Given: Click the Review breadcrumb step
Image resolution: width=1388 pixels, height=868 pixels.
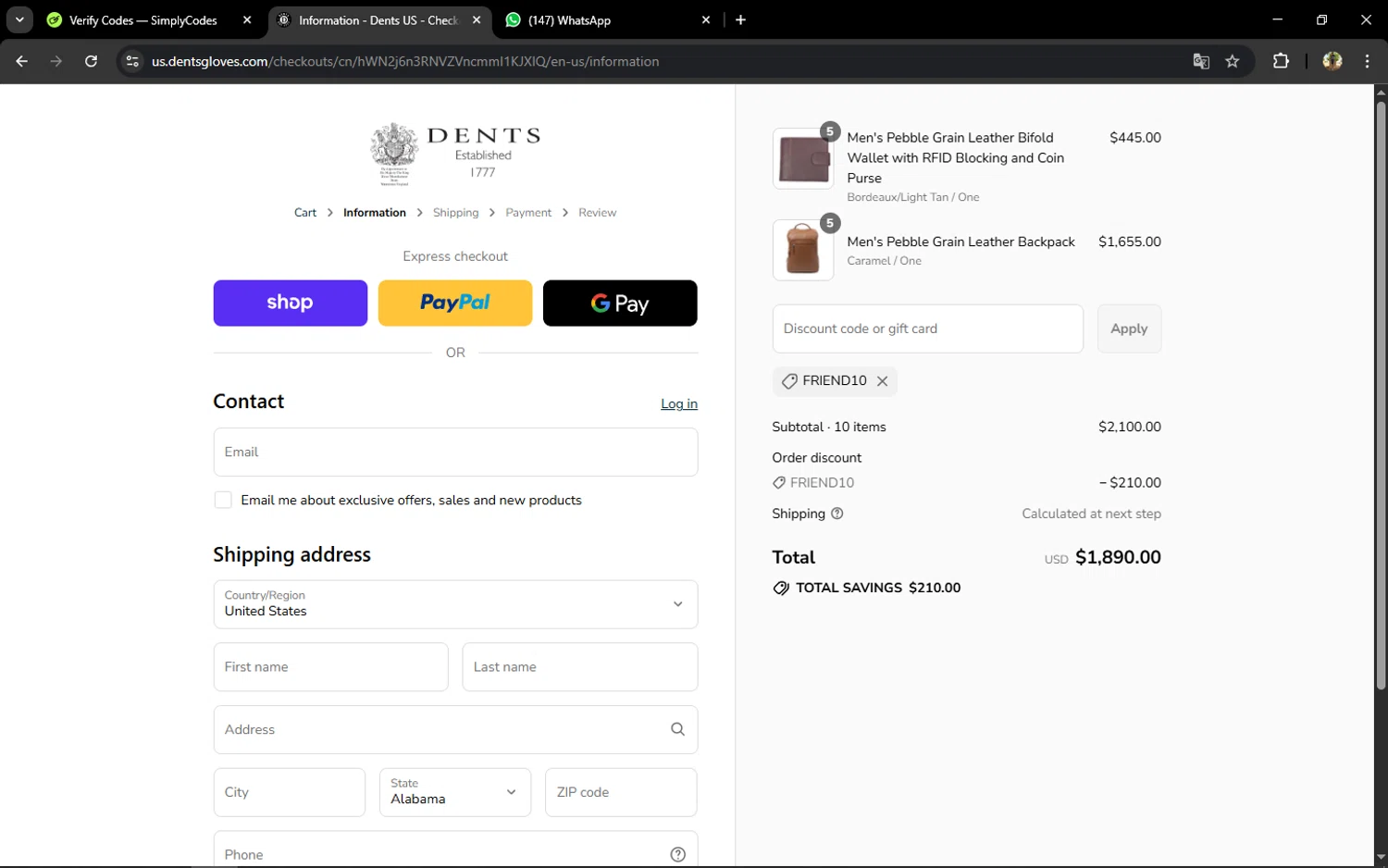Looking at the screenshot, I should pyautogui.click(x=597, y=213).
